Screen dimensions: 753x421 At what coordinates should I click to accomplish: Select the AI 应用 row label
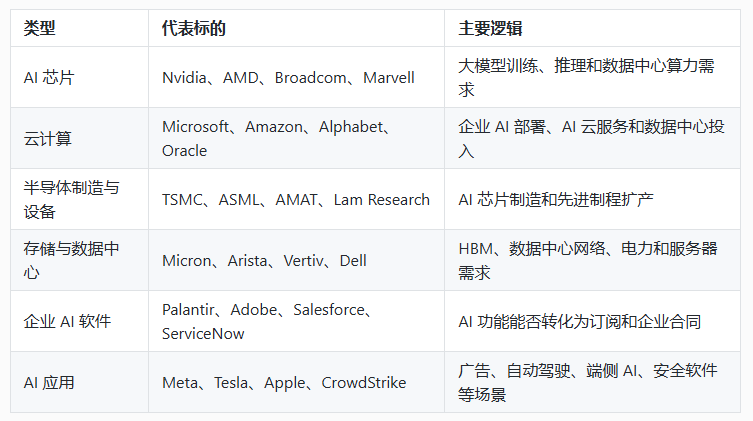[x=79, y=382]
